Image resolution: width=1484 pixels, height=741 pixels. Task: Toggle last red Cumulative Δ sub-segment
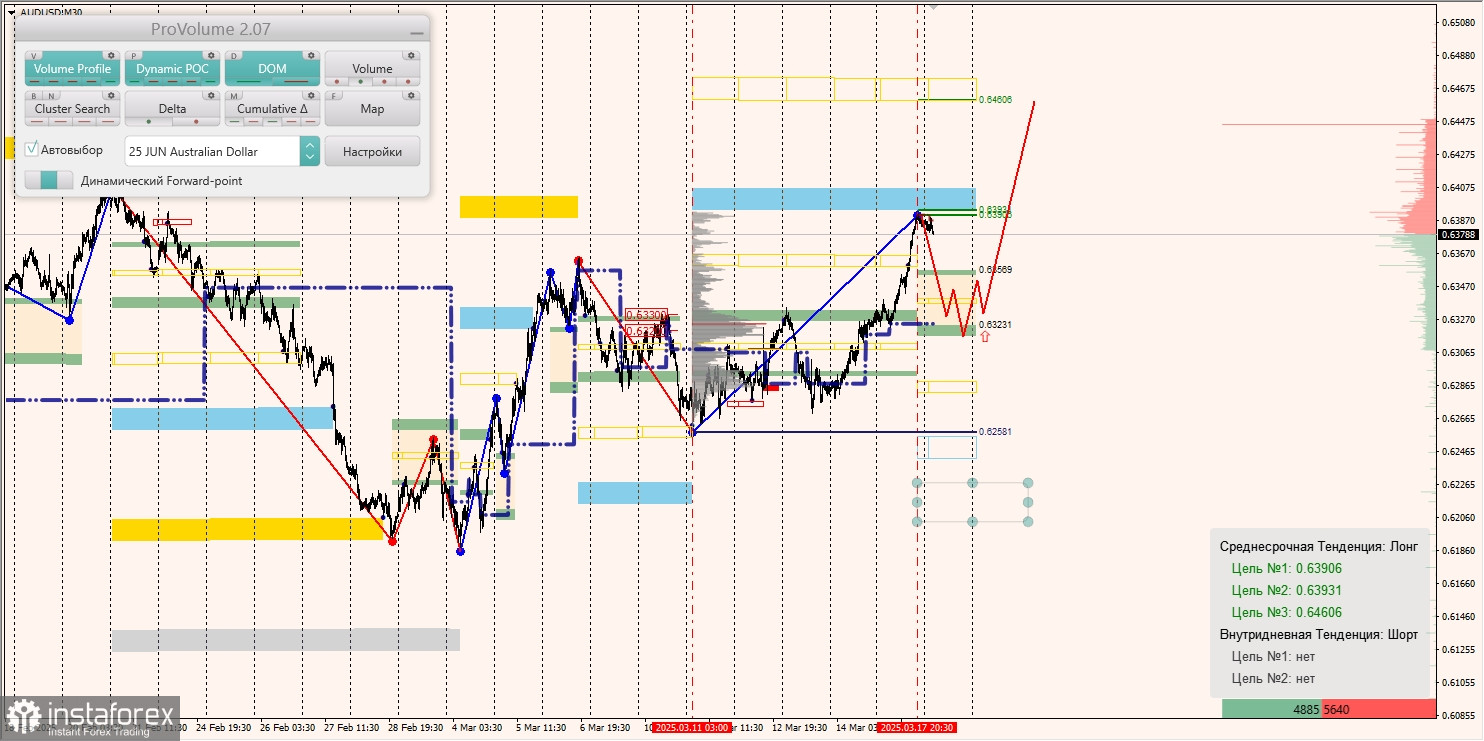click(x=310, y=121)
